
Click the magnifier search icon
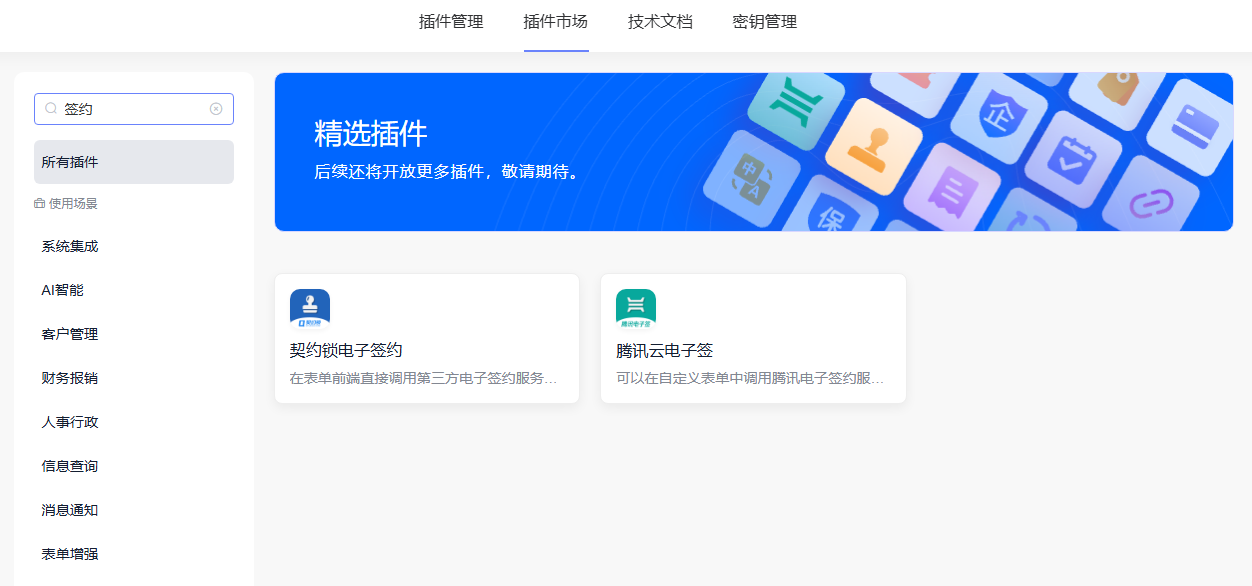51,109
